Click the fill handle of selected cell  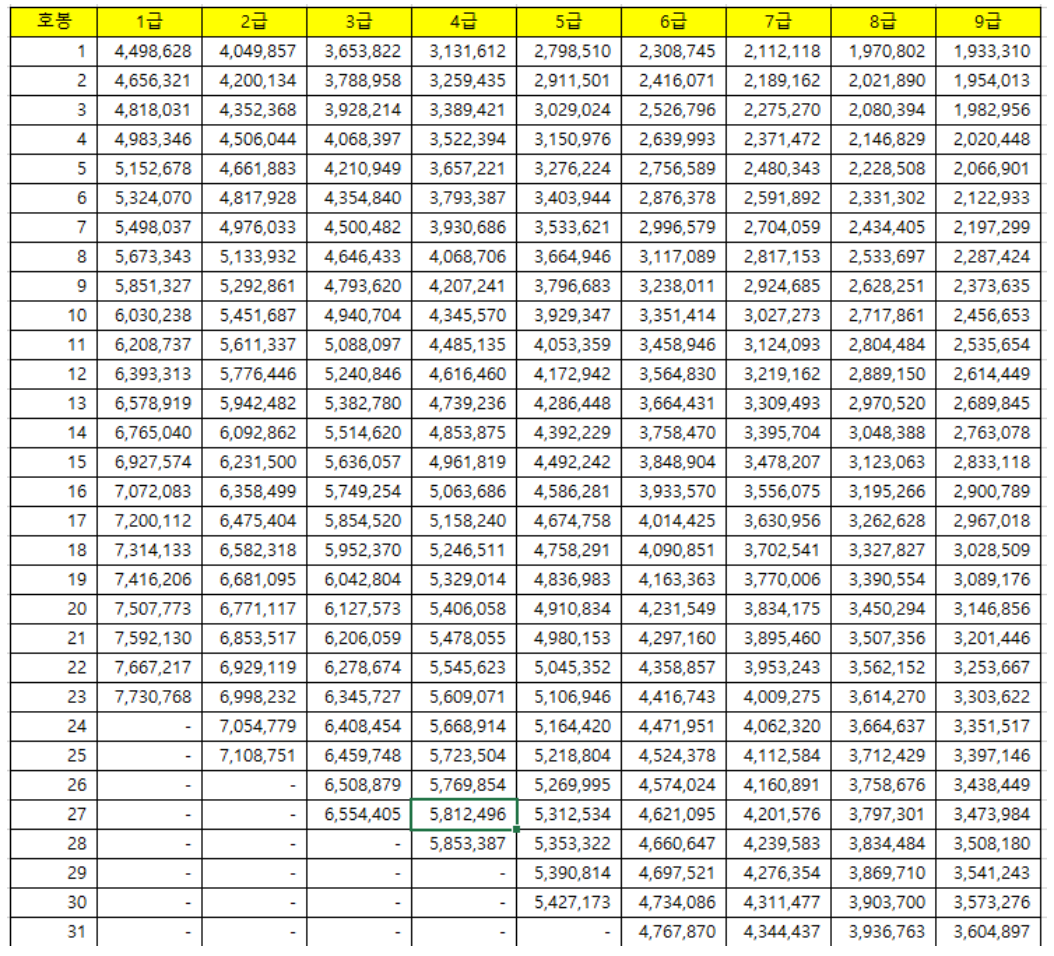coord(516,829)
